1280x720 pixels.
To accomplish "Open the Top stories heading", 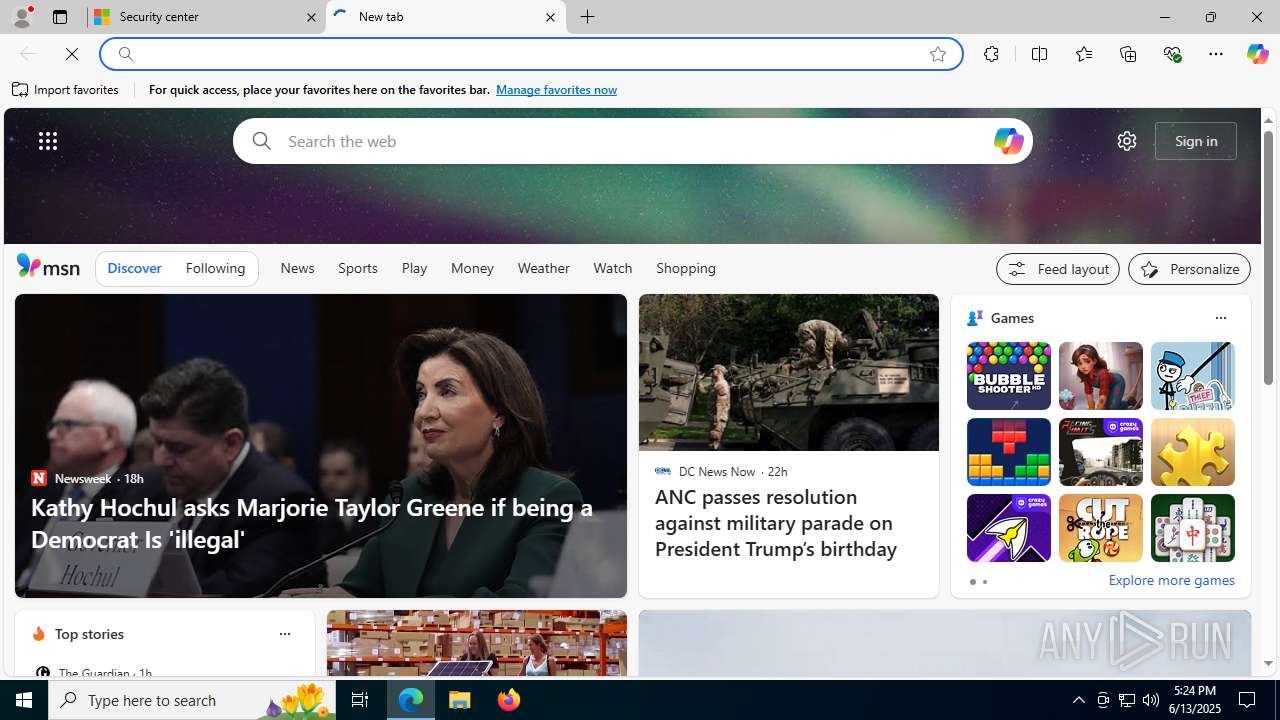I will click(89, 634).
